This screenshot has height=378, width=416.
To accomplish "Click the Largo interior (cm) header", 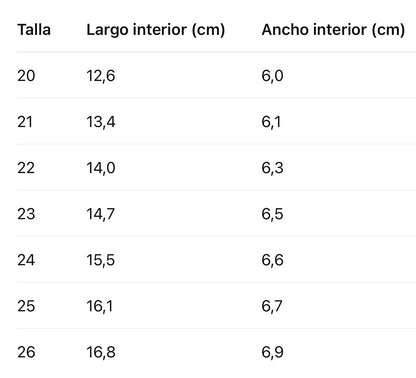I will [156, 30].
